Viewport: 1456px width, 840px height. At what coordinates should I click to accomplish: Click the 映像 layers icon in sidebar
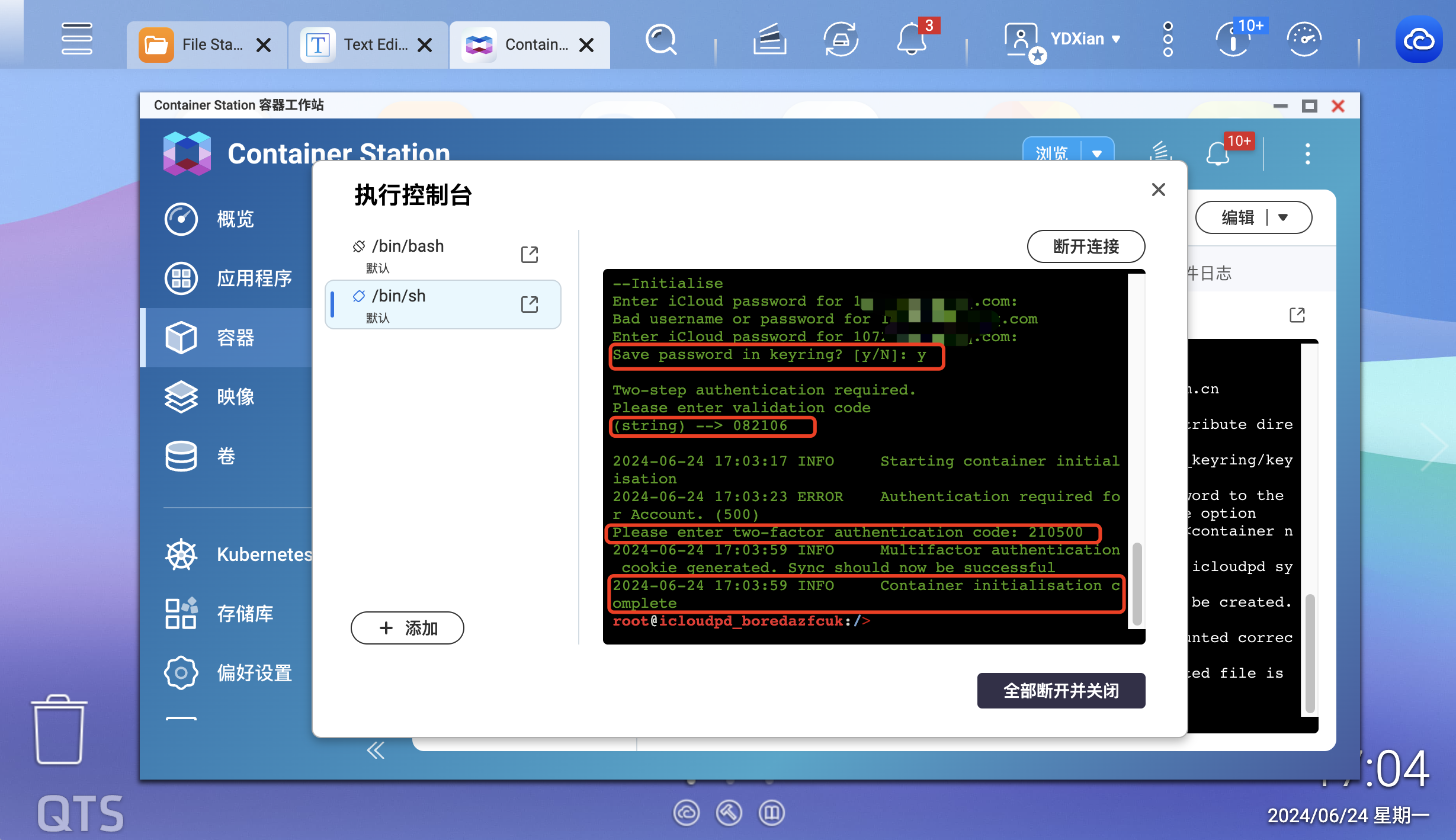click(x=181, y=397)
